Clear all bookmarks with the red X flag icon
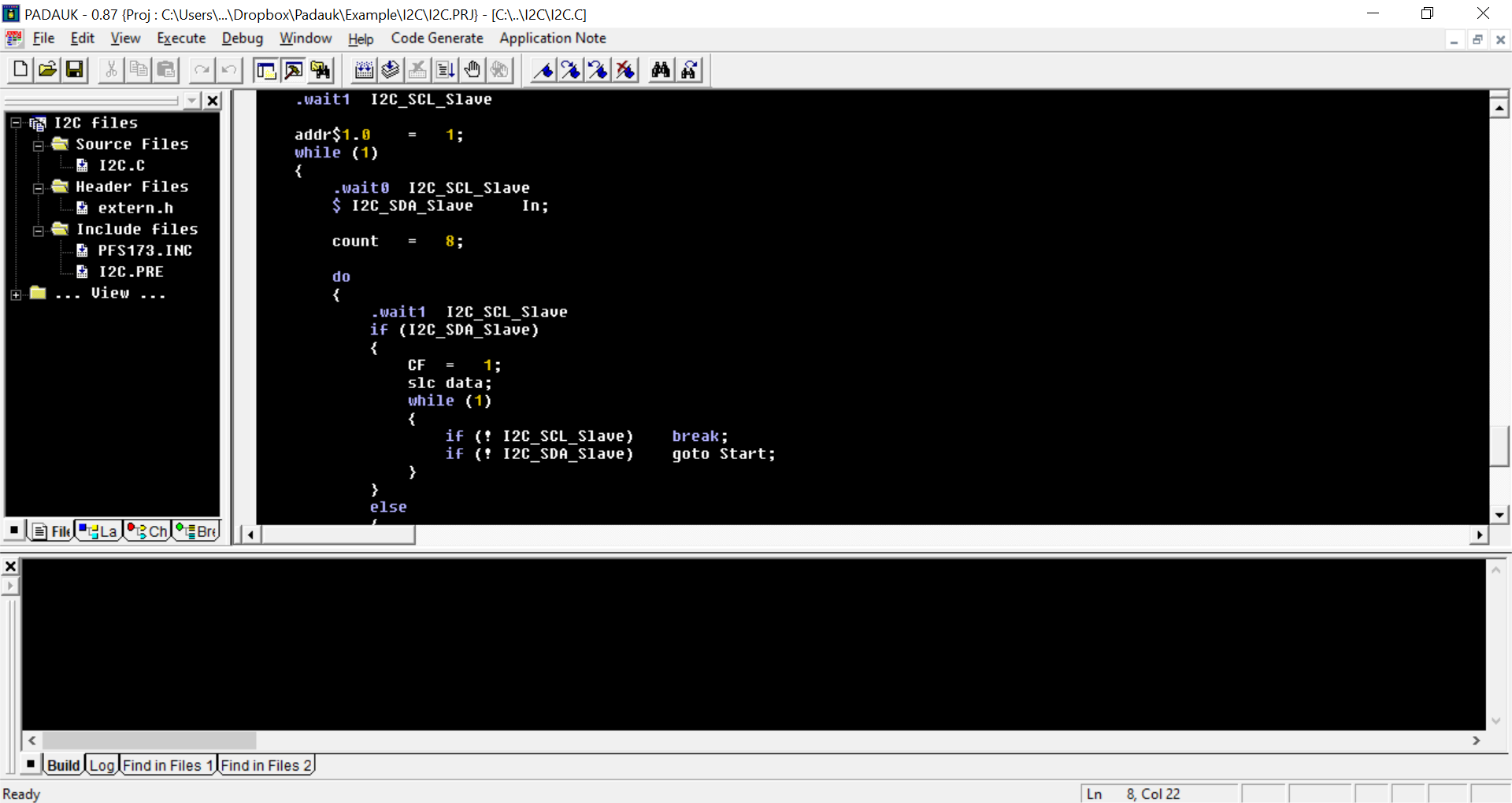The width and height of the screenshot is (1512, 803). [x=625, y=70]
